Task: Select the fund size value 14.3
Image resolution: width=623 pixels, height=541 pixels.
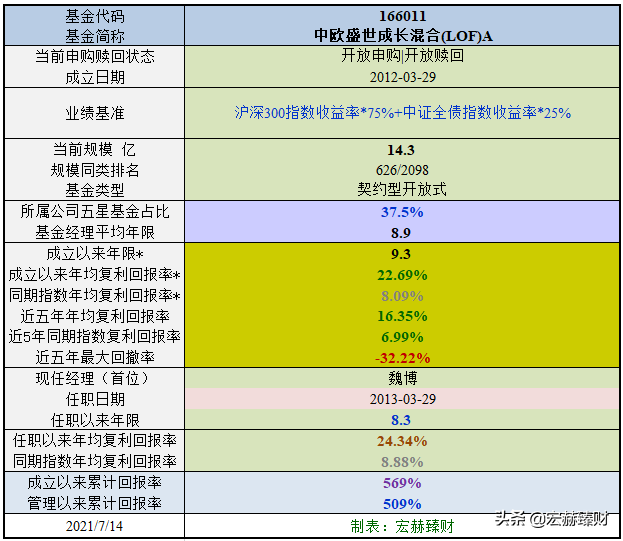Action: [x=401, y=150]
